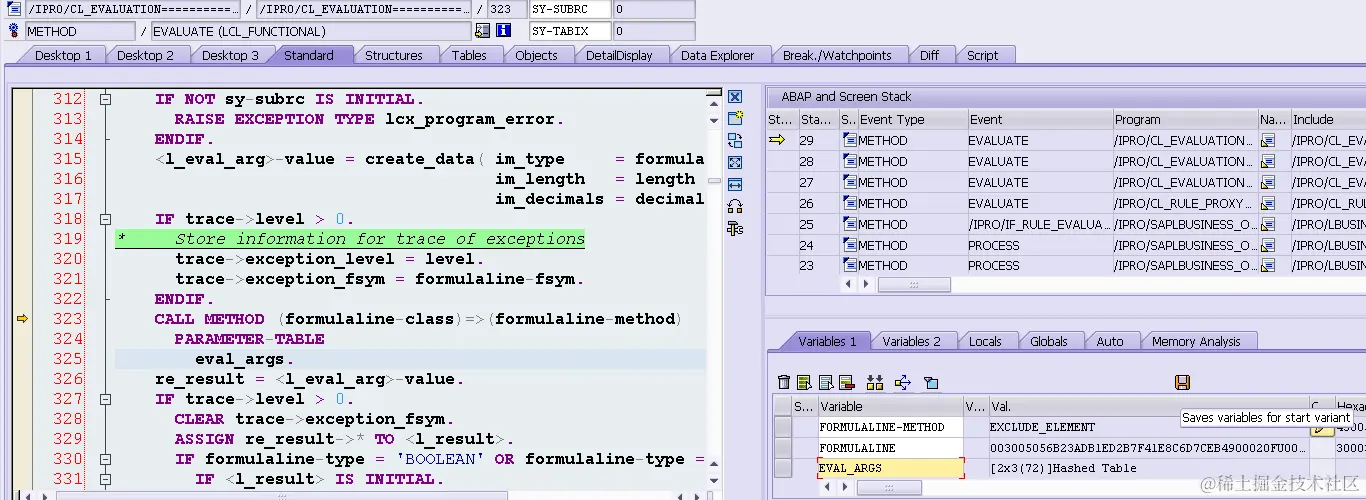This screenshot has height=500, width=1366.
Task: Click the Variable column header
Action: [x=890, y=406]
